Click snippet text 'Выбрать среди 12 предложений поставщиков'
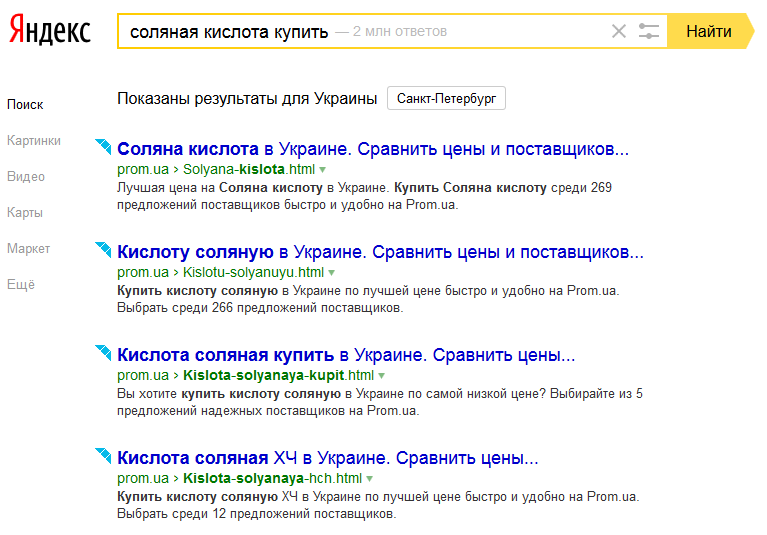 point(256,514)
